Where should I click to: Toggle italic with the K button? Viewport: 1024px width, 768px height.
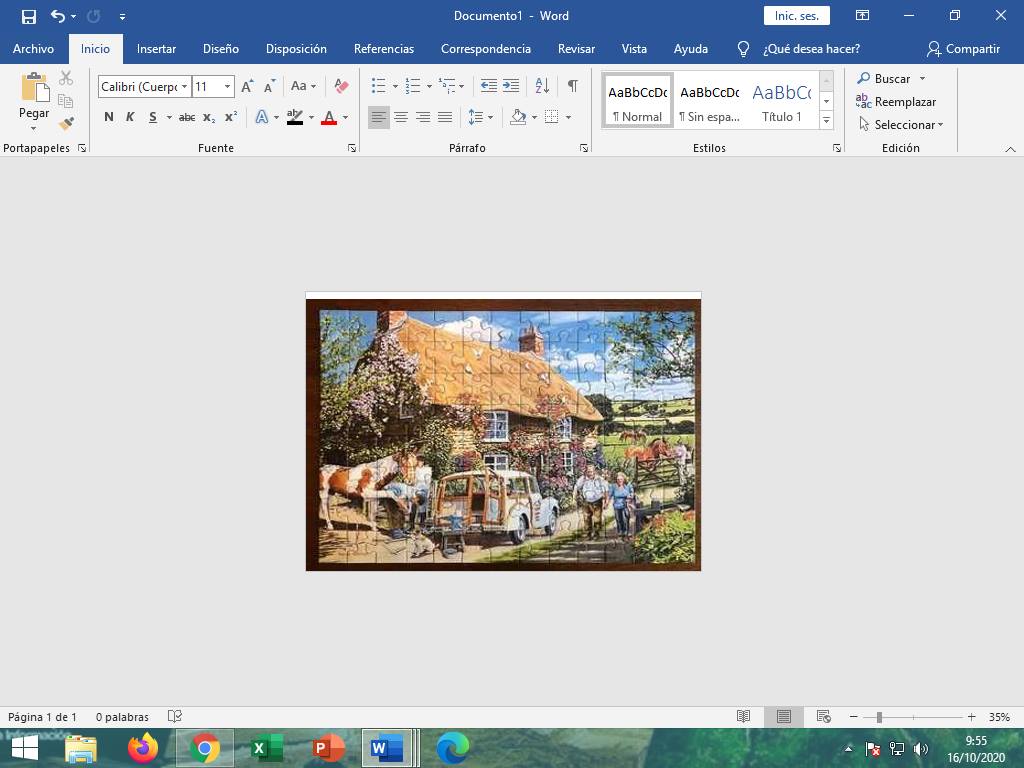pyautogui.click(x=130, y=117)
